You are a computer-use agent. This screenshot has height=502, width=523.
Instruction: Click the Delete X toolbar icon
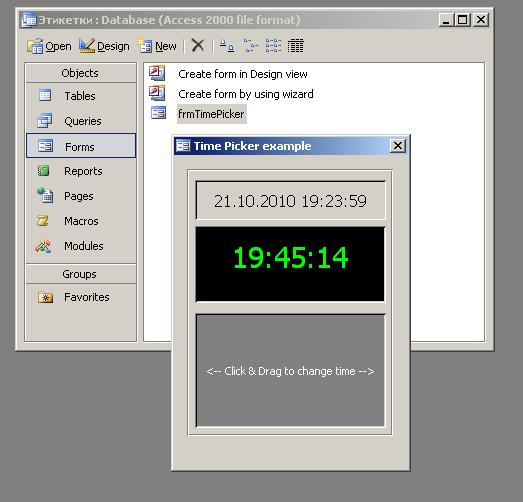coord(198,45)
